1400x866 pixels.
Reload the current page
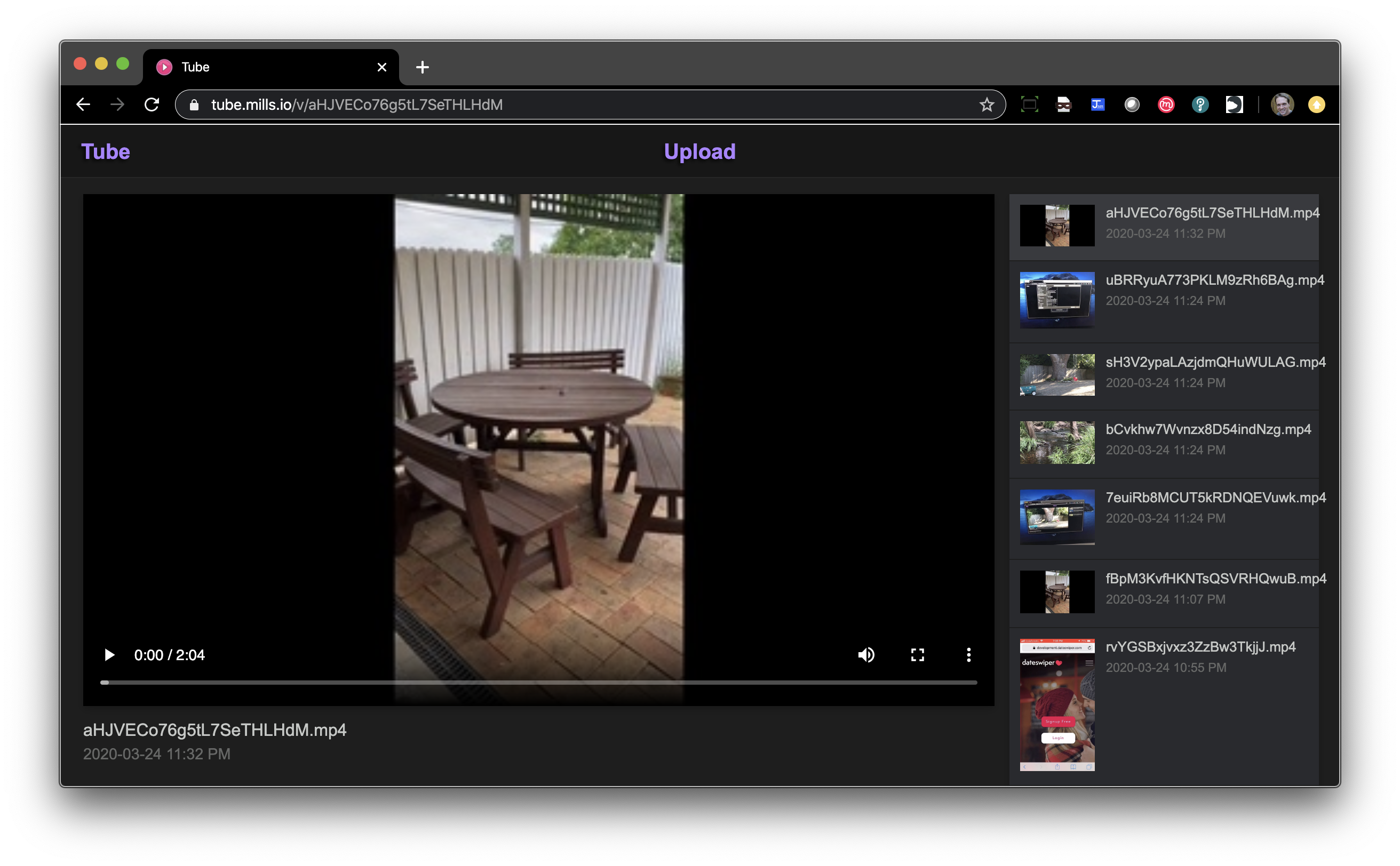(x=152, y=105)
